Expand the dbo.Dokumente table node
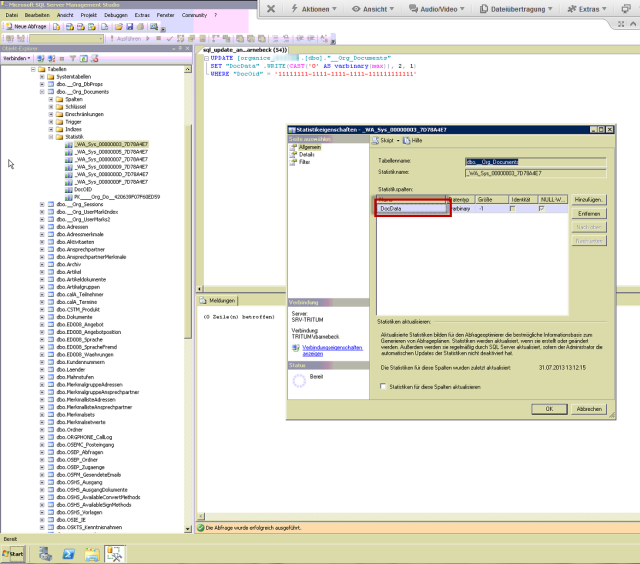 (42, 317)
